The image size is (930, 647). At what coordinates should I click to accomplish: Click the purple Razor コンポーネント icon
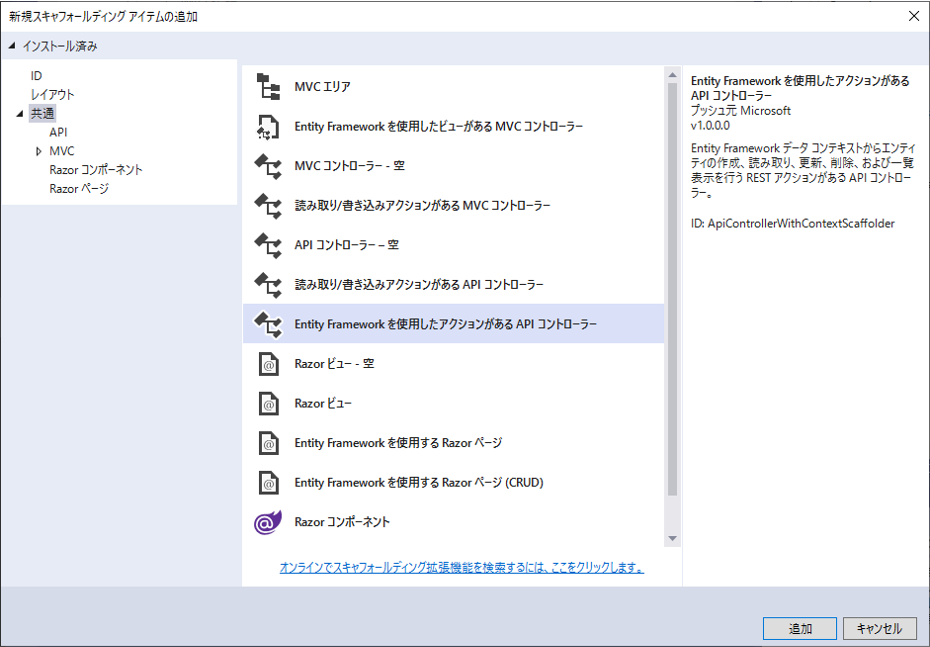[x=268, y=522]
